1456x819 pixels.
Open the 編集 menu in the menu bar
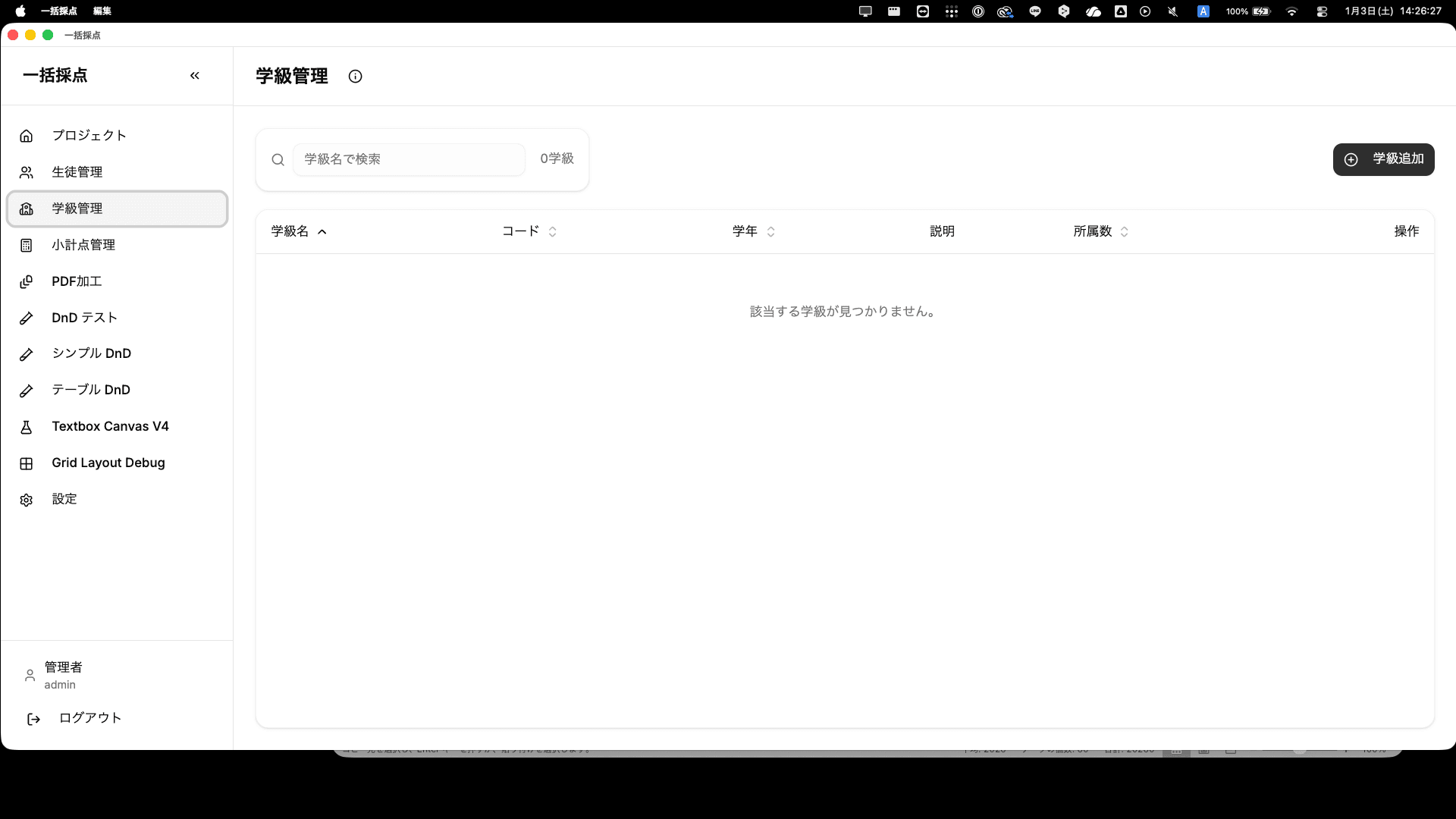click(x=101, y=11)
